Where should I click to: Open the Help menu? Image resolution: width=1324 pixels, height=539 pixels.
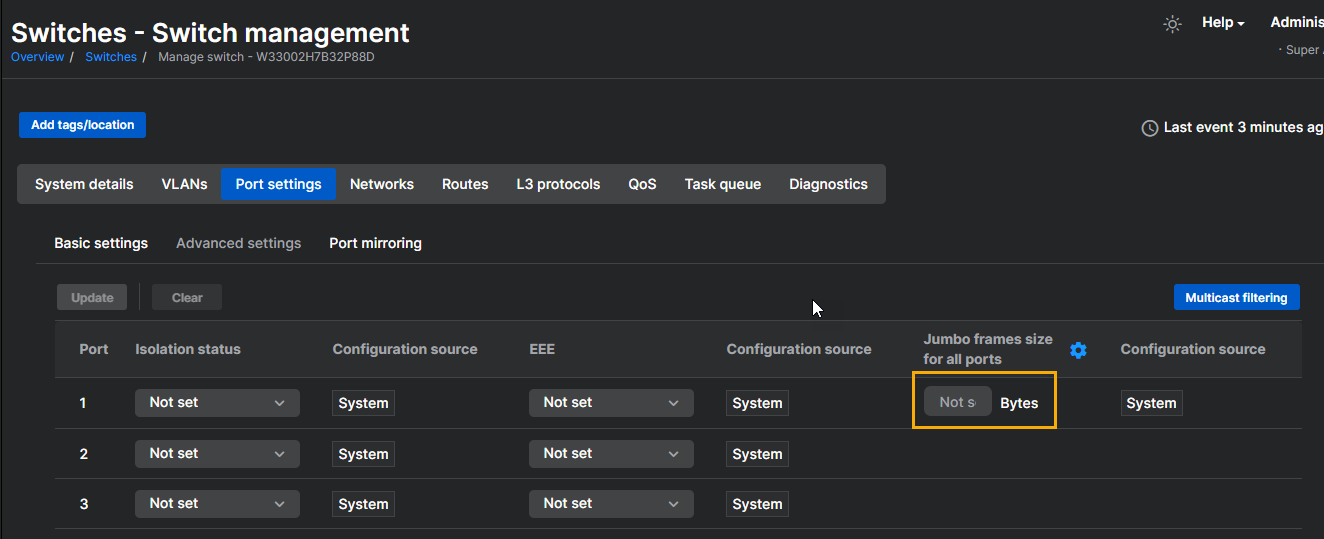tap(1222, 23)
